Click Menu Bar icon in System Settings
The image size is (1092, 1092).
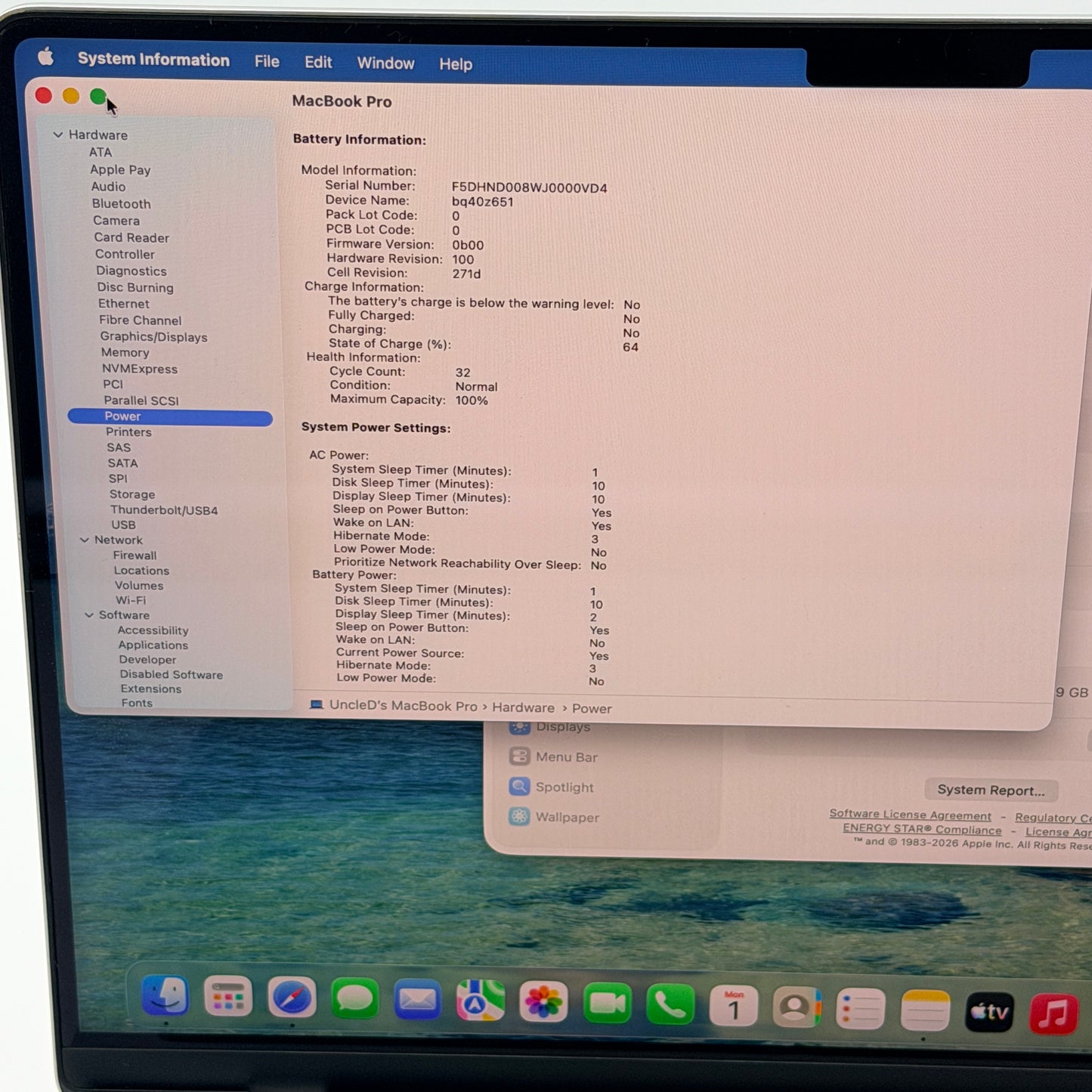520,756
